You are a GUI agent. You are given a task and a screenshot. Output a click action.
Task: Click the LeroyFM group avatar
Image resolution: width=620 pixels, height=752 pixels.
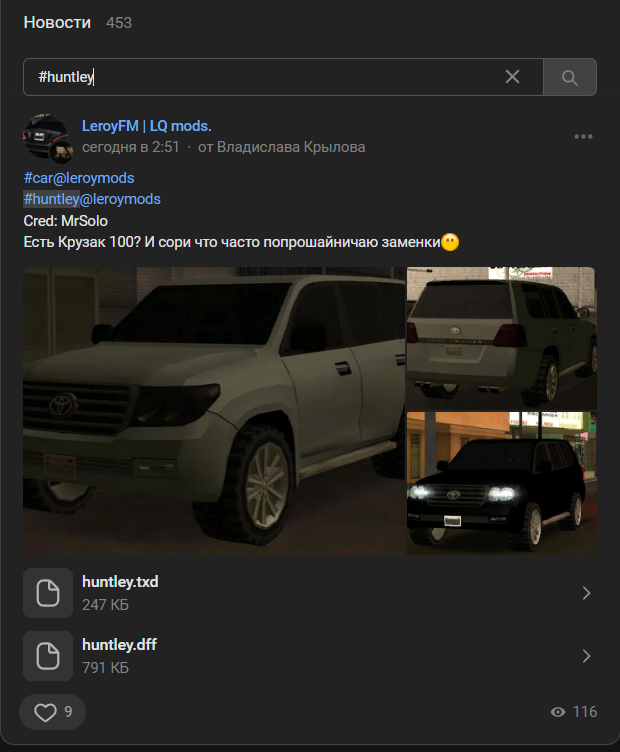(x=47, y=137)
